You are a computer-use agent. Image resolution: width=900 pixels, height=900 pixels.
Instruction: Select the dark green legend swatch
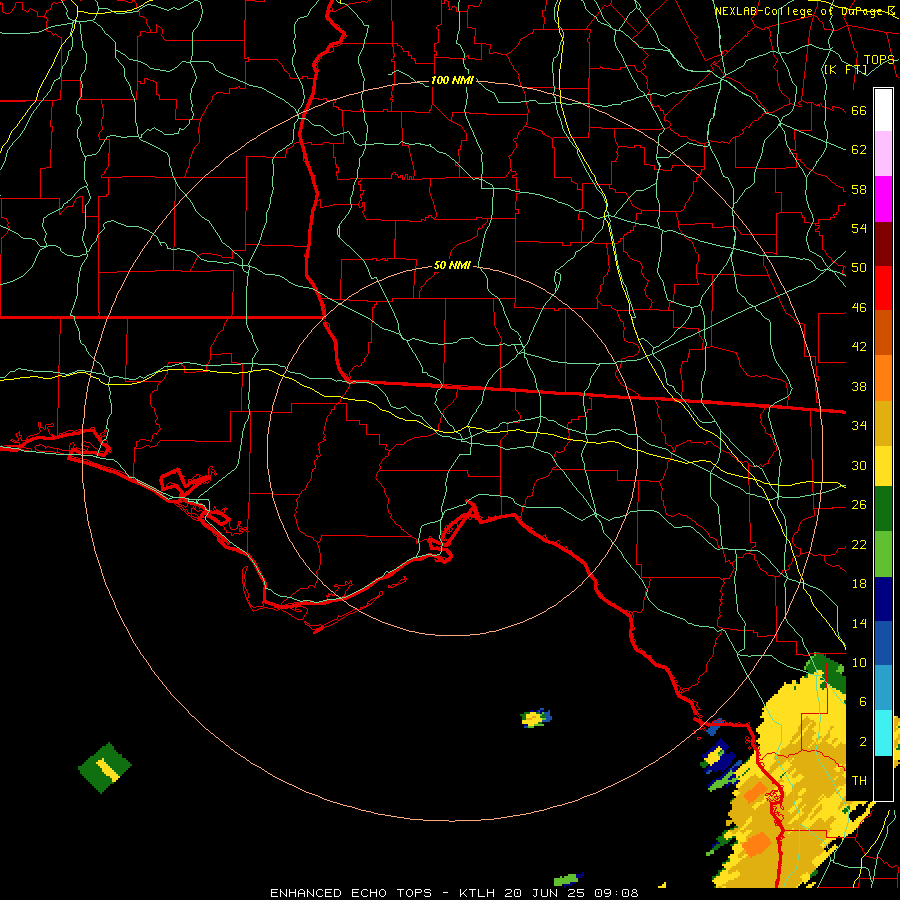point(883,509)
